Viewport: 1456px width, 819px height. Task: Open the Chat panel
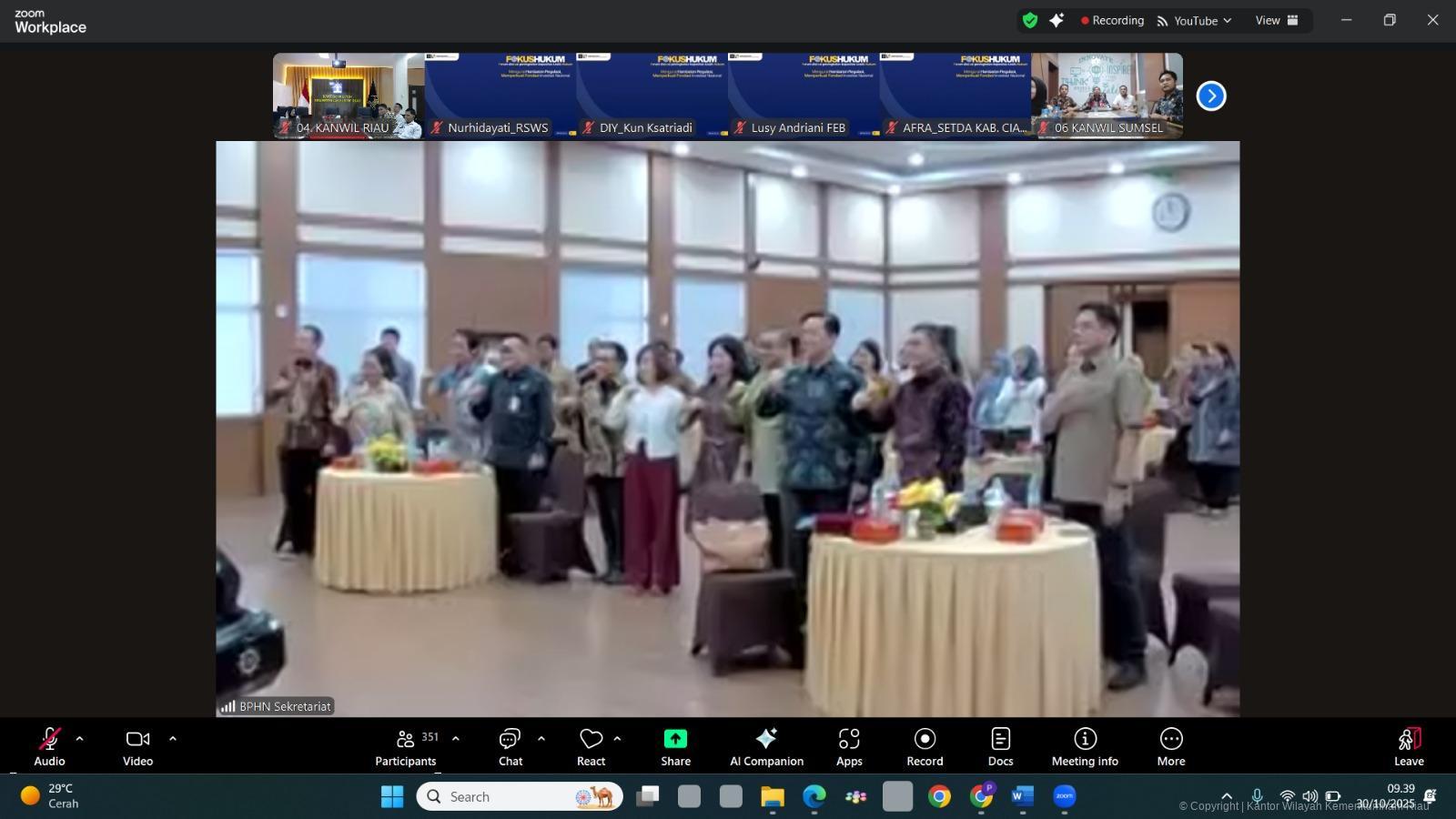click(x=510, y=746)
